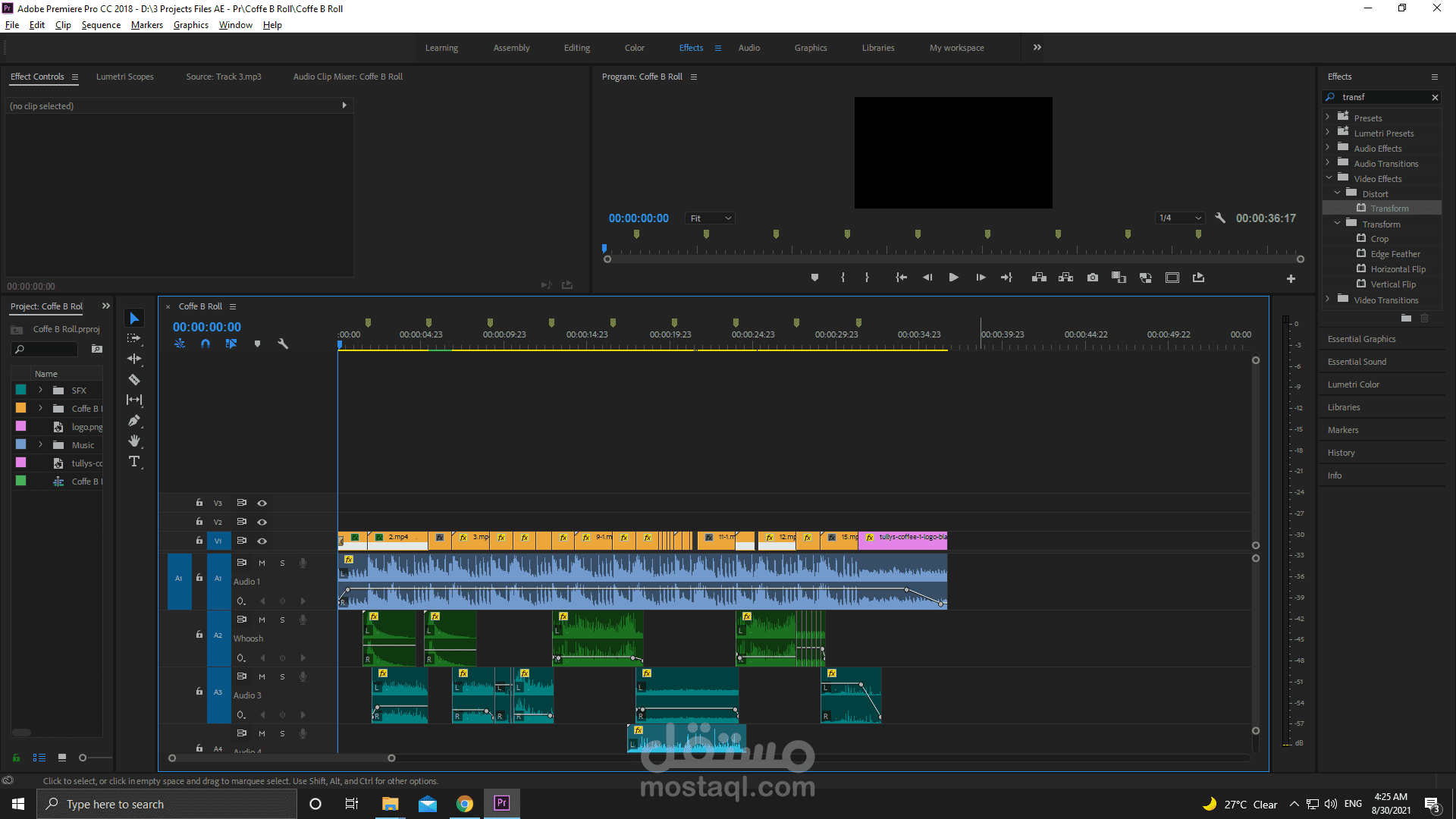Clear the transf search field
Viewport: 1456px width, 819px height.
[1435, 97]
